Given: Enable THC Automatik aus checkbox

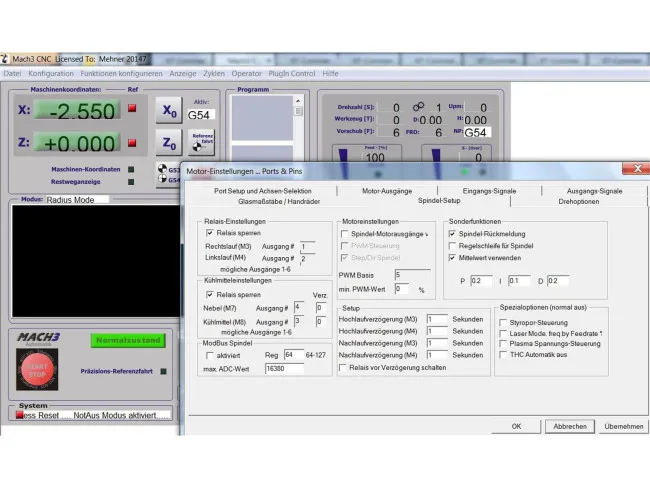Looking at the screenshot, I should [503, 354].
